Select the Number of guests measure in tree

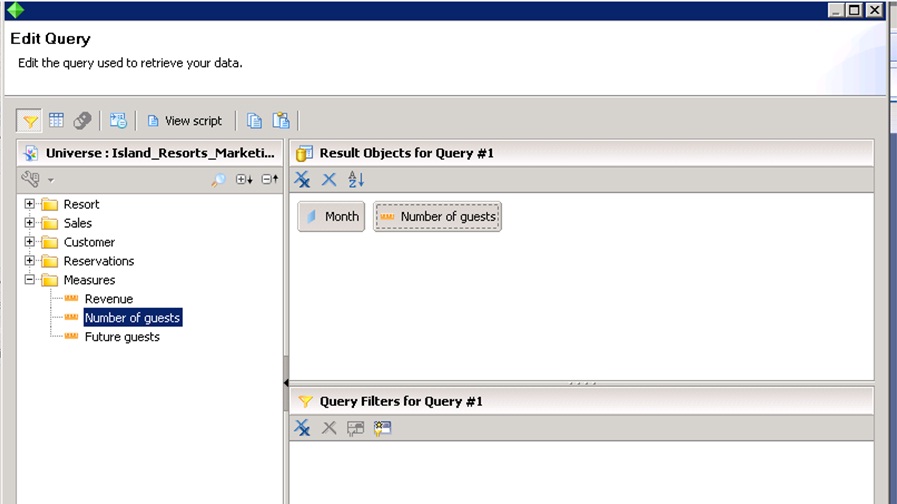pyautogui.click(x=133, y=318)
